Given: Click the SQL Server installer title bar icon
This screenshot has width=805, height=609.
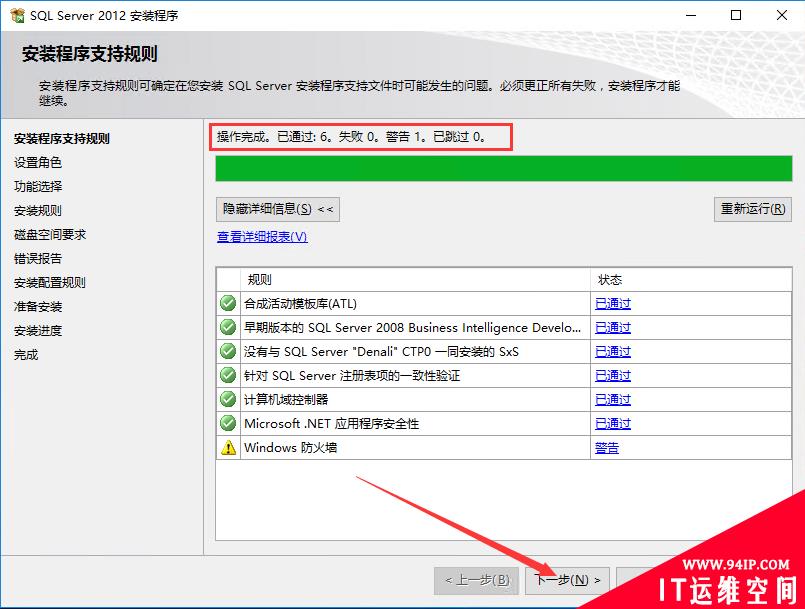Looking at the screenshot, I should 17,15.
